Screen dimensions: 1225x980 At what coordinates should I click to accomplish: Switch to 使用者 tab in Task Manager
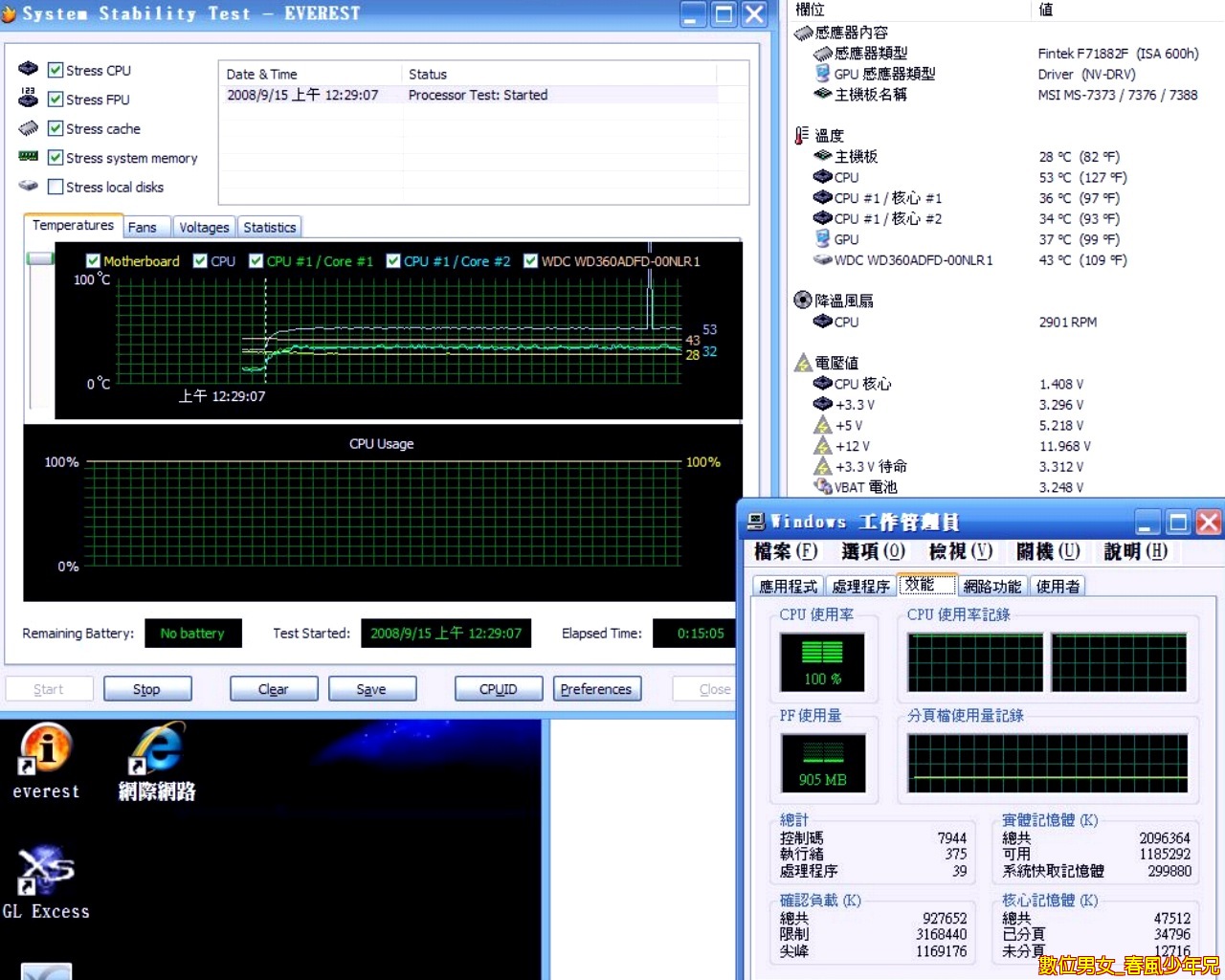pos(1058,586)
